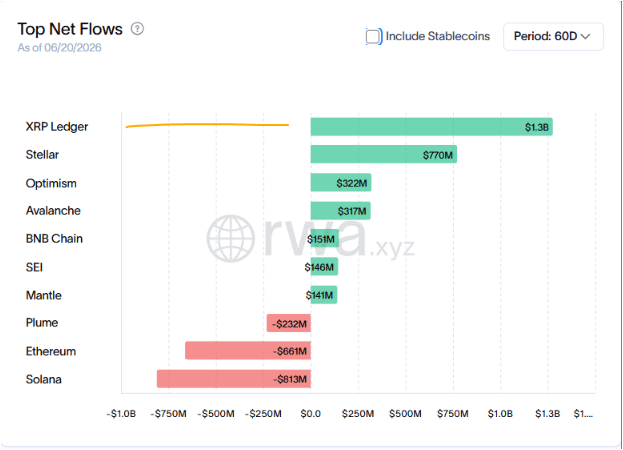Click the Top Net Flows heading
Viewport: 623px width, 450px height.
[x=70, y=29]
